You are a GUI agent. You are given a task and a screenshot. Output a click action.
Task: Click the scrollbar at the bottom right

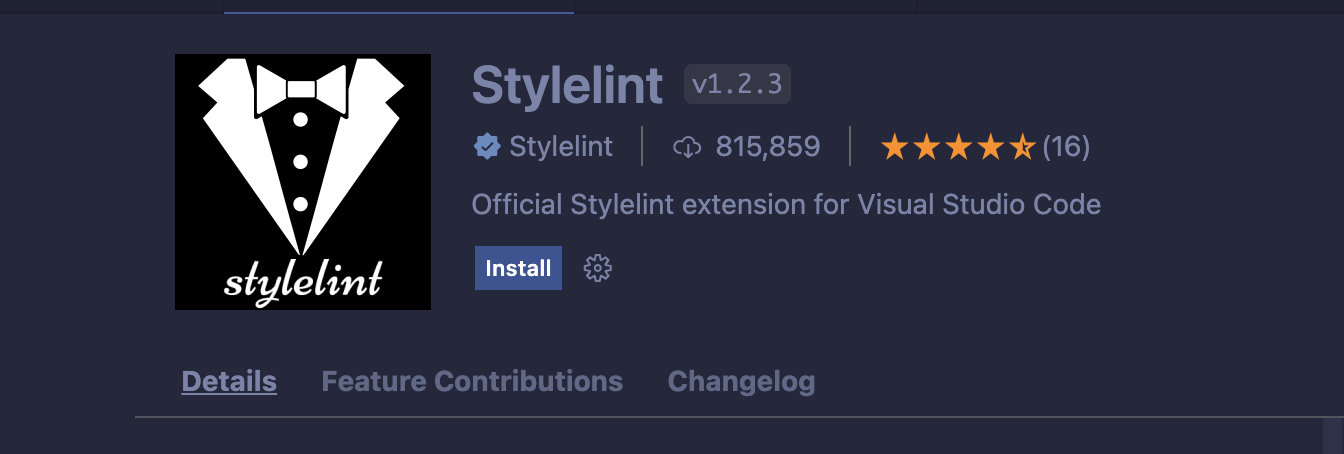tap(1332, 435)
